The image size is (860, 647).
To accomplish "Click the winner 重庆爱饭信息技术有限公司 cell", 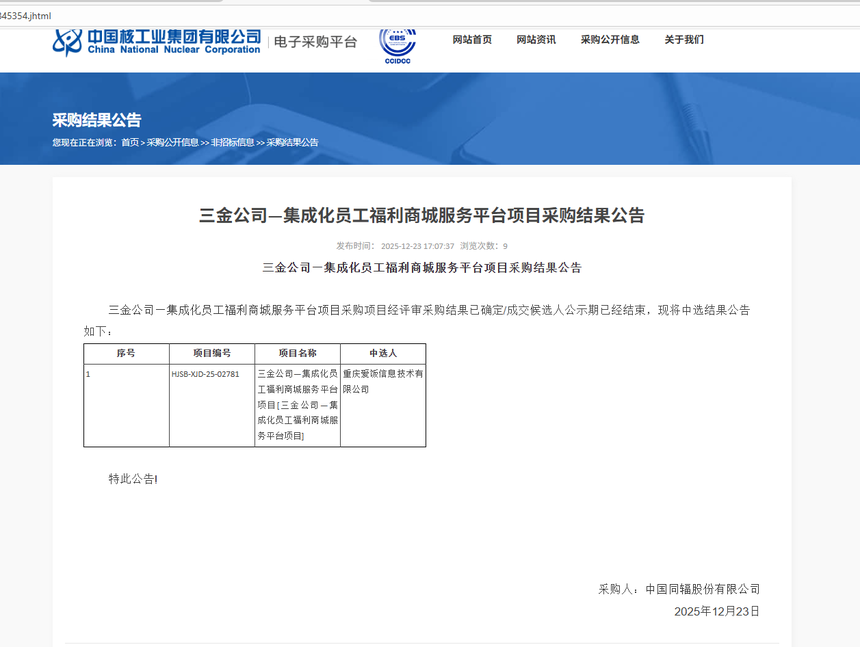I will point(383,405).
